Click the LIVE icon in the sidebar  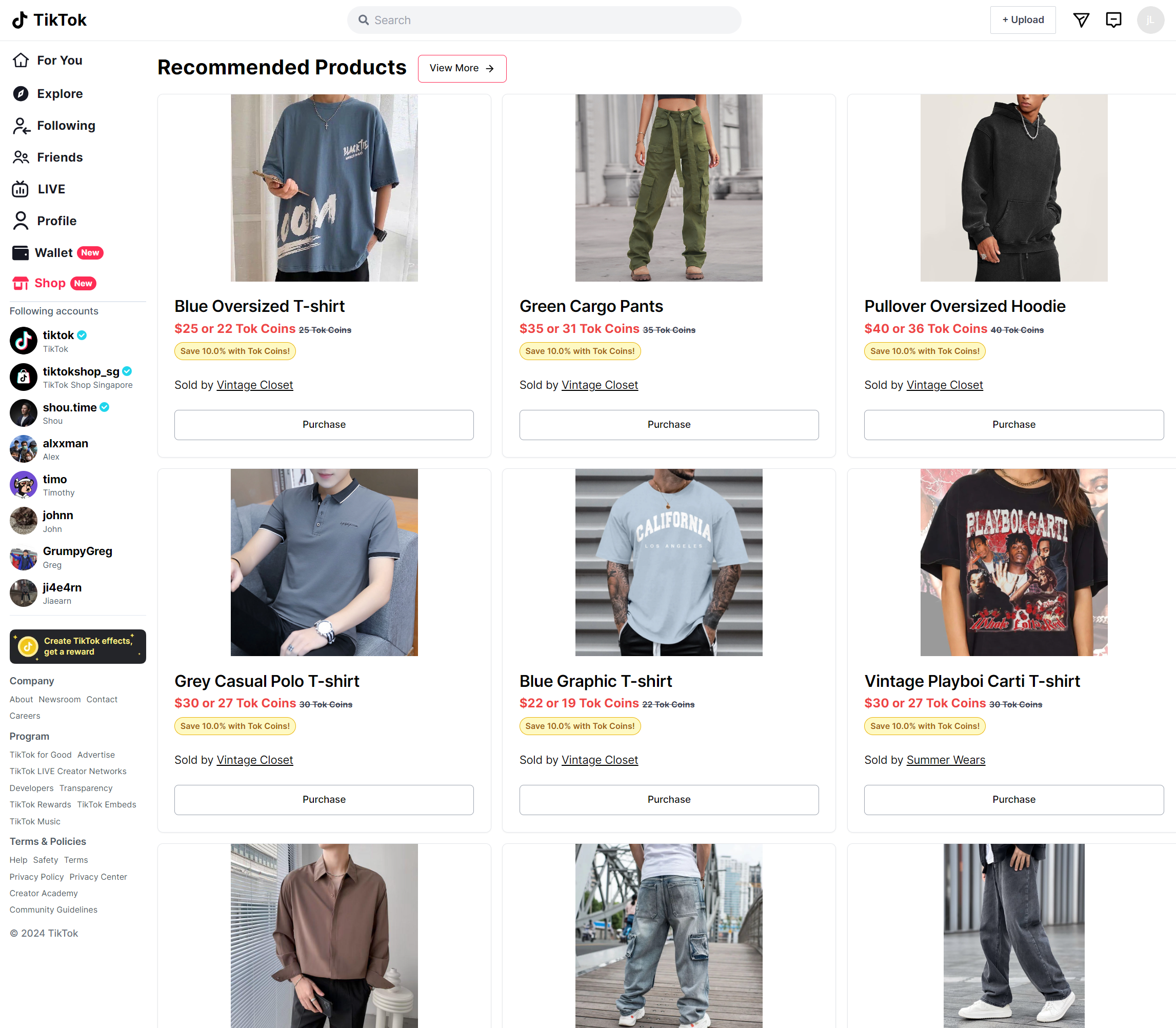click(21, 189)
